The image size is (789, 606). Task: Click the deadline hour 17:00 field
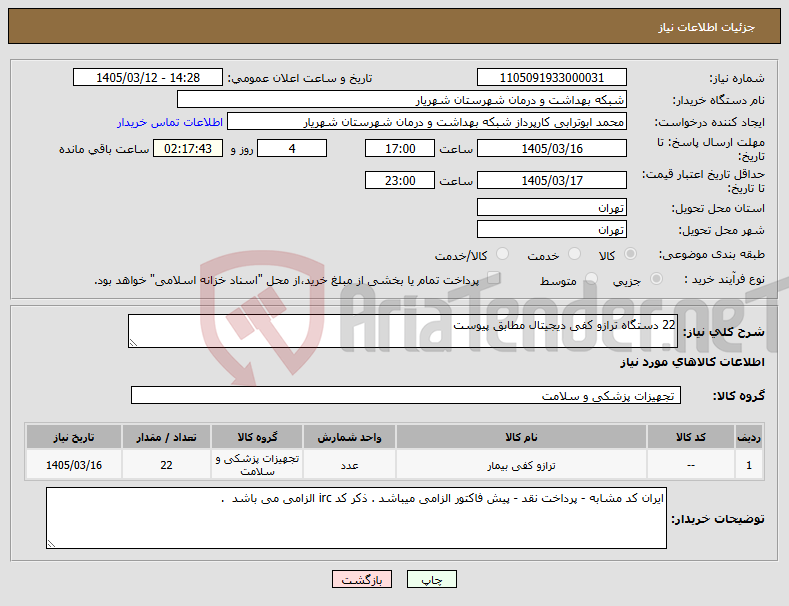pyautogui.click(x=400, y=148)
